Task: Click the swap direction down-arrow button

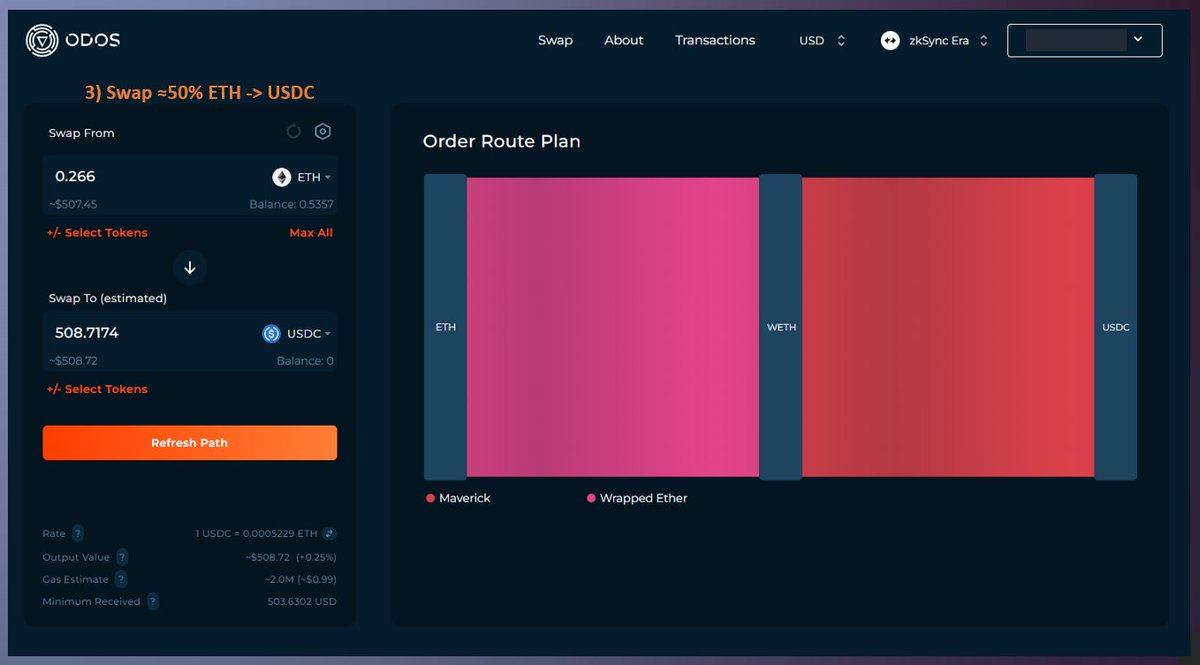Action: coord(190,267)
